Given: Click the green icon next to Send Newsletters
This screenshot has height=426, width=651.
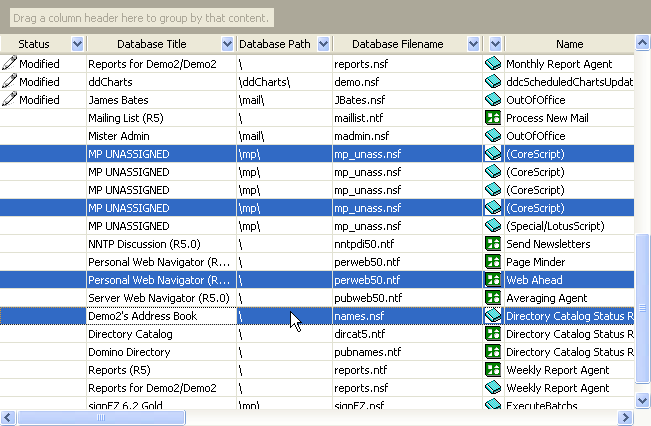Looking at the screenshot, I should tap(493, 244).
